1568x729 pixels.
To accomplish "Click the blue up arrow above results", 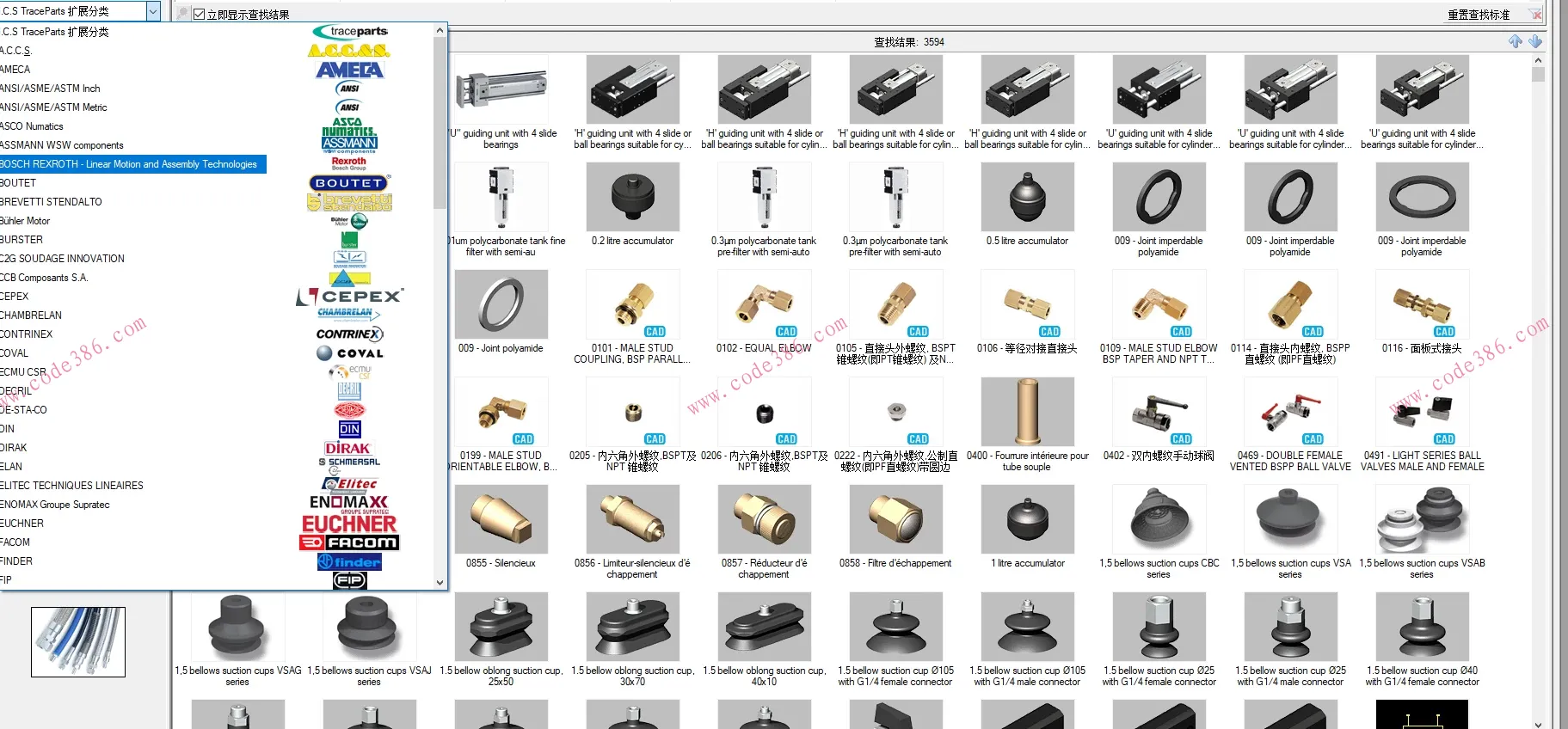I will point(1516,41).
